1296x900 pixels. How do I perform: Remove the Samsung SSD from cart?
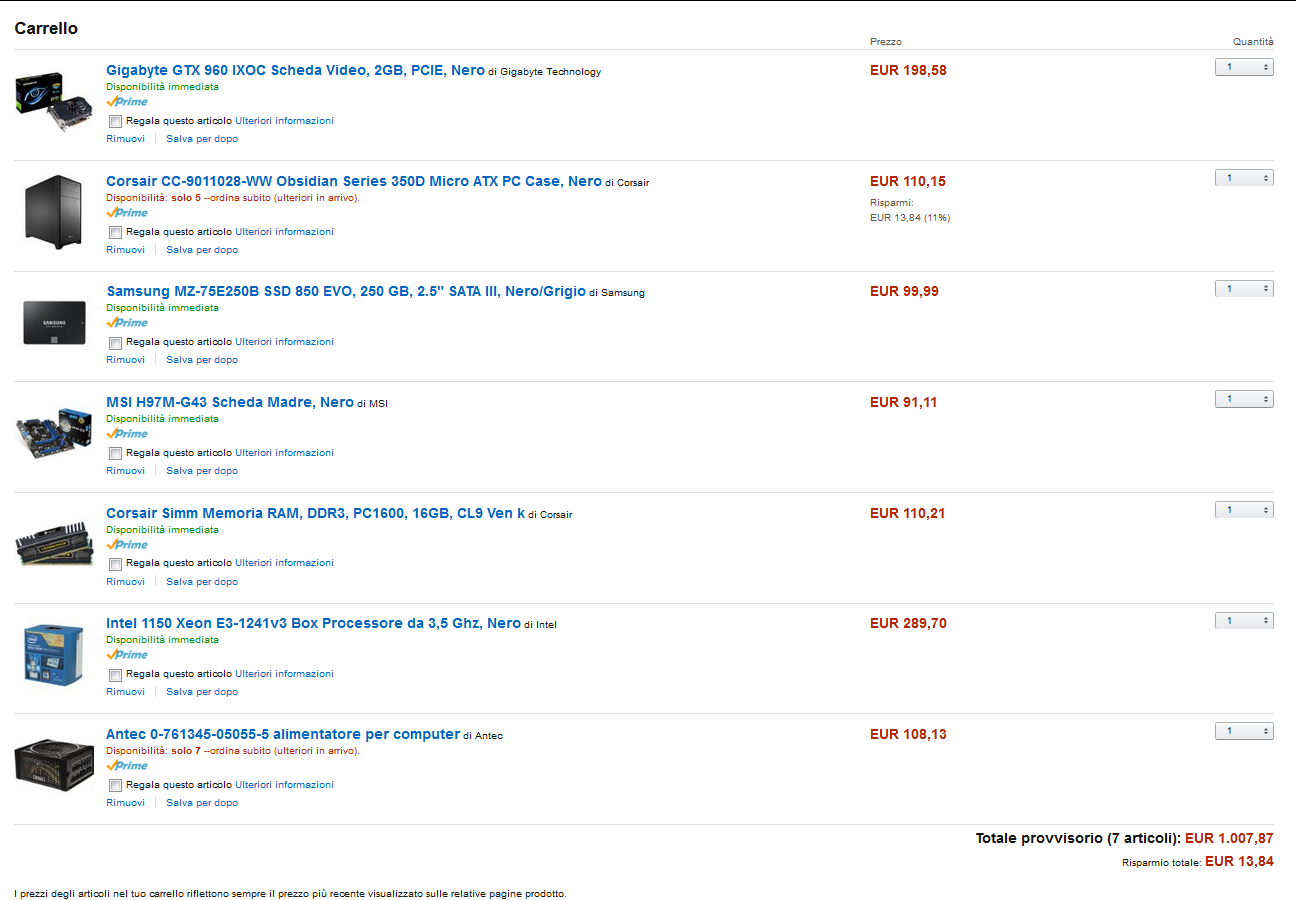[125, 360]
